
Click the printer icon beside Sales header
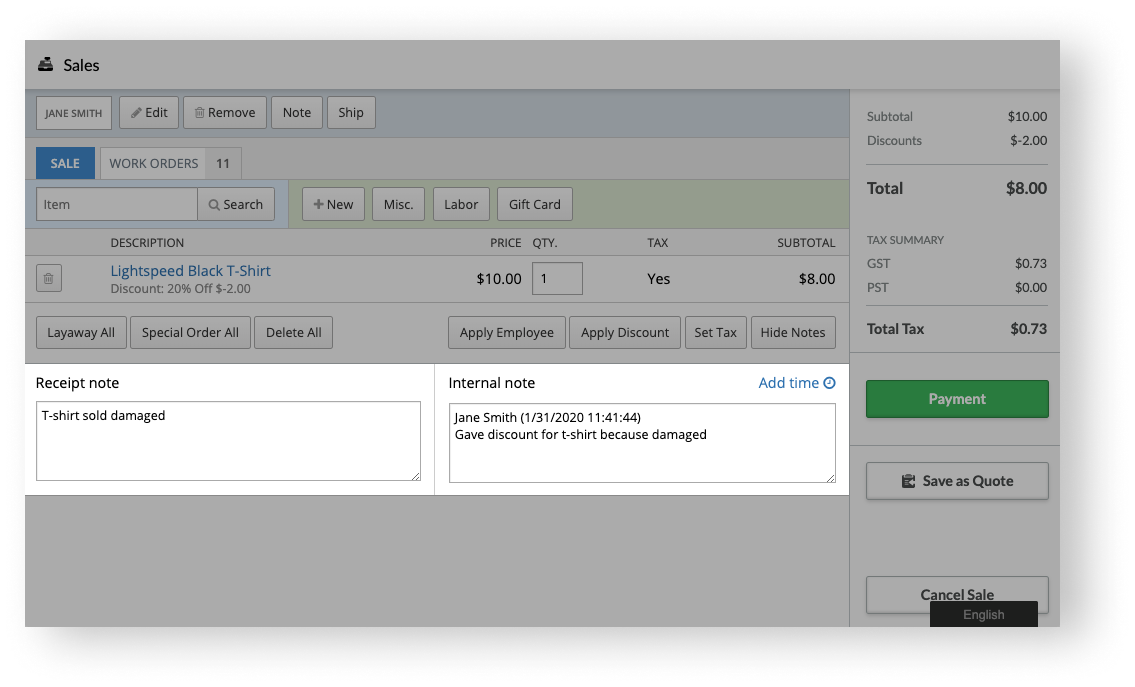(45, 64)
